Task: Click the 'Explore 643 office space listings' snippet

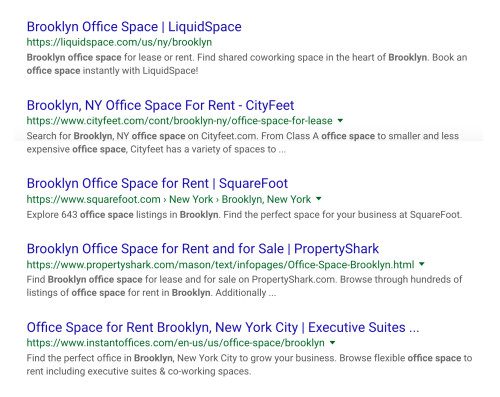Action: click(x=244, y=214)
